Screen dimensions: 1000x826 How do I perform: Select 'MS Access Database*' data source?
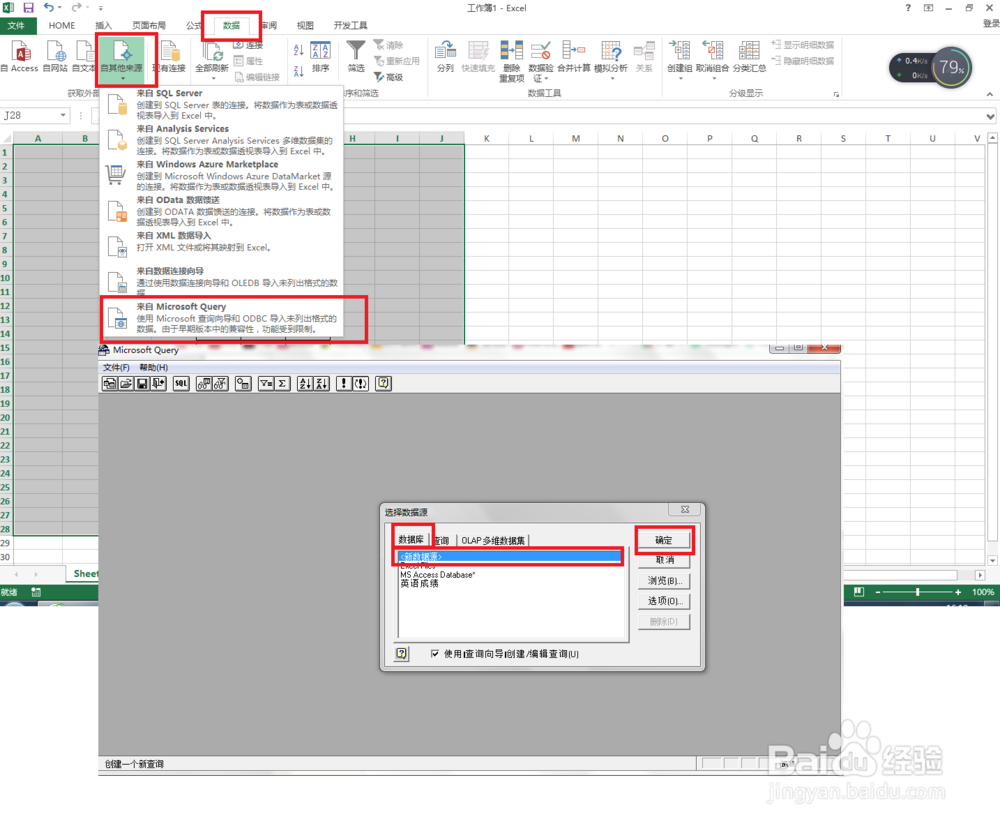click(438, 575)
